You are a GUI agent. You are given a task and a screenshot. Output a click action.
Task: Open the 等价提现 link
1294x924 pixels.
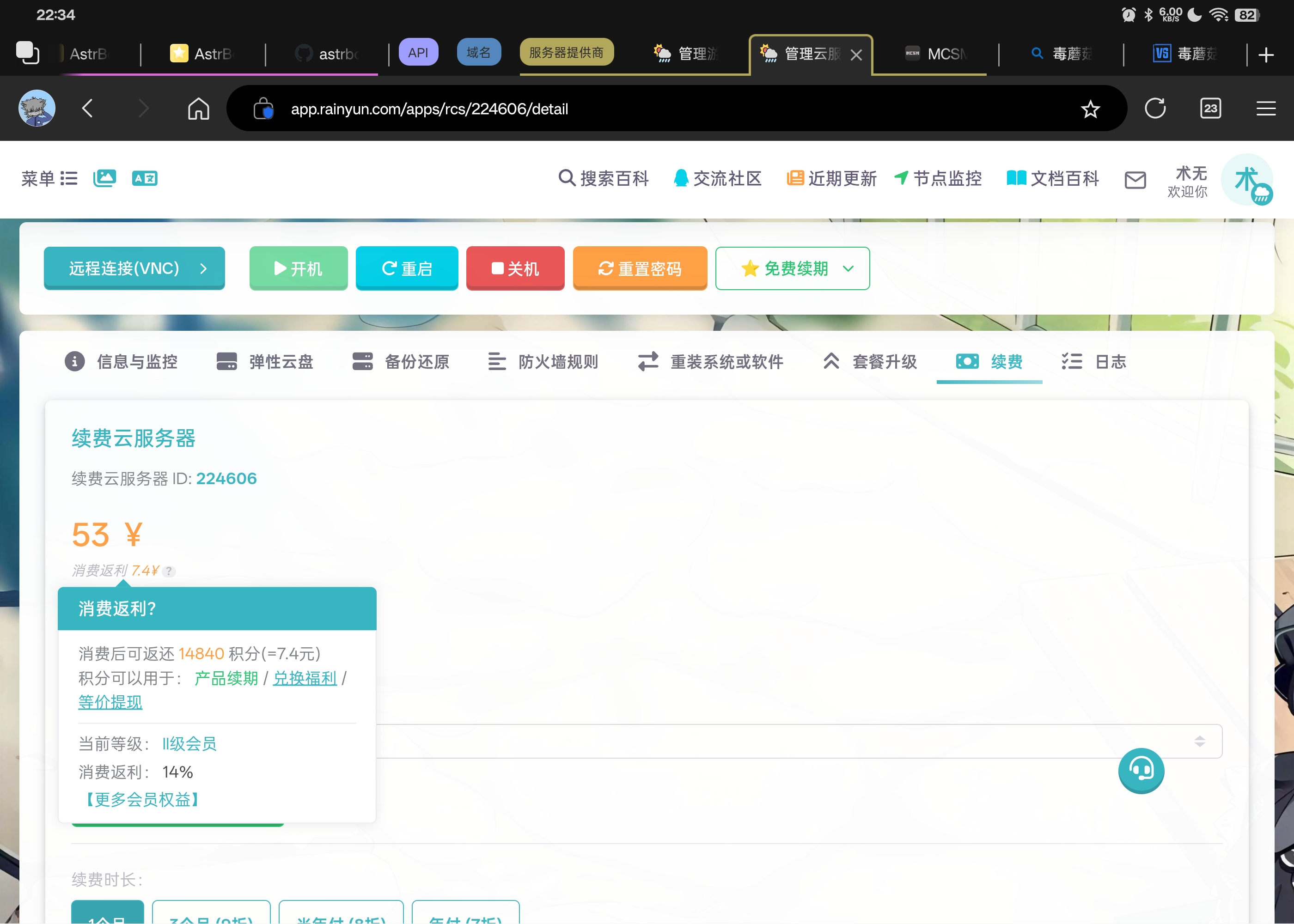pos(110,702)
